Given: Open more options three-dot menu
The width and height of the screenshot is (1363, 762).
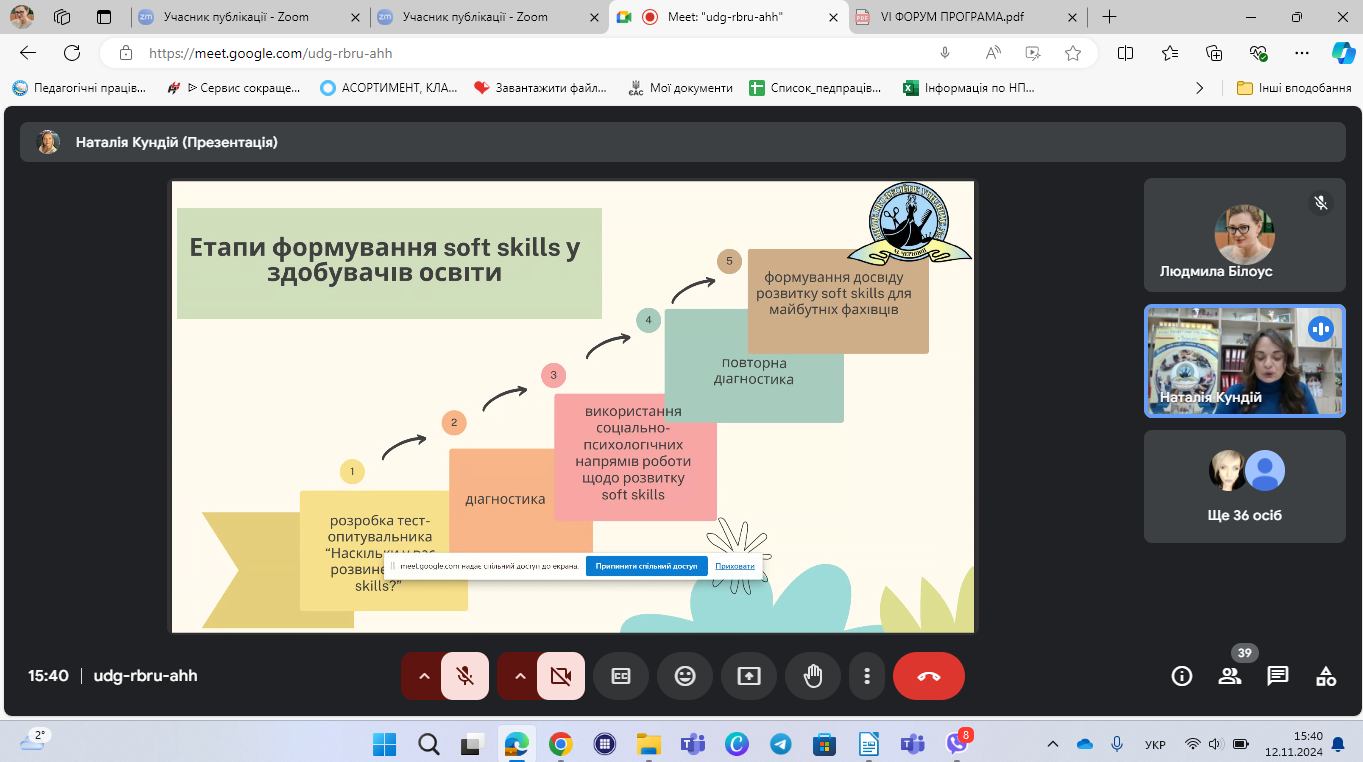Looking at the screenshot, I should click(x=867, y=676).
